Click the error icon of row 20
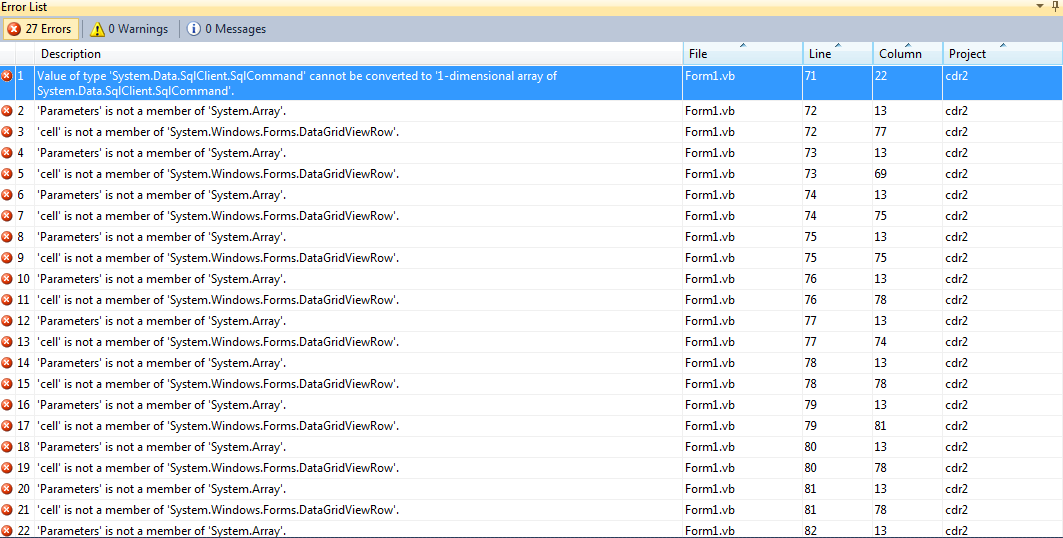The width and height of the screenshot is (1063, 538). (7, 489)
